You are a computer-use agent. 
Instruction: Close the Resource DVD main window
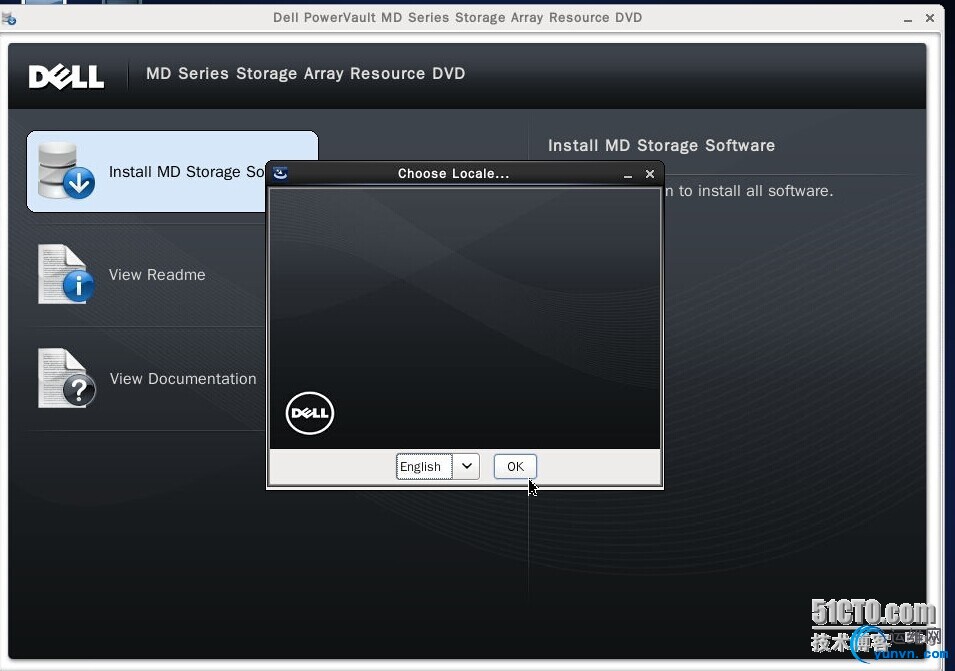tap(930, 18)
